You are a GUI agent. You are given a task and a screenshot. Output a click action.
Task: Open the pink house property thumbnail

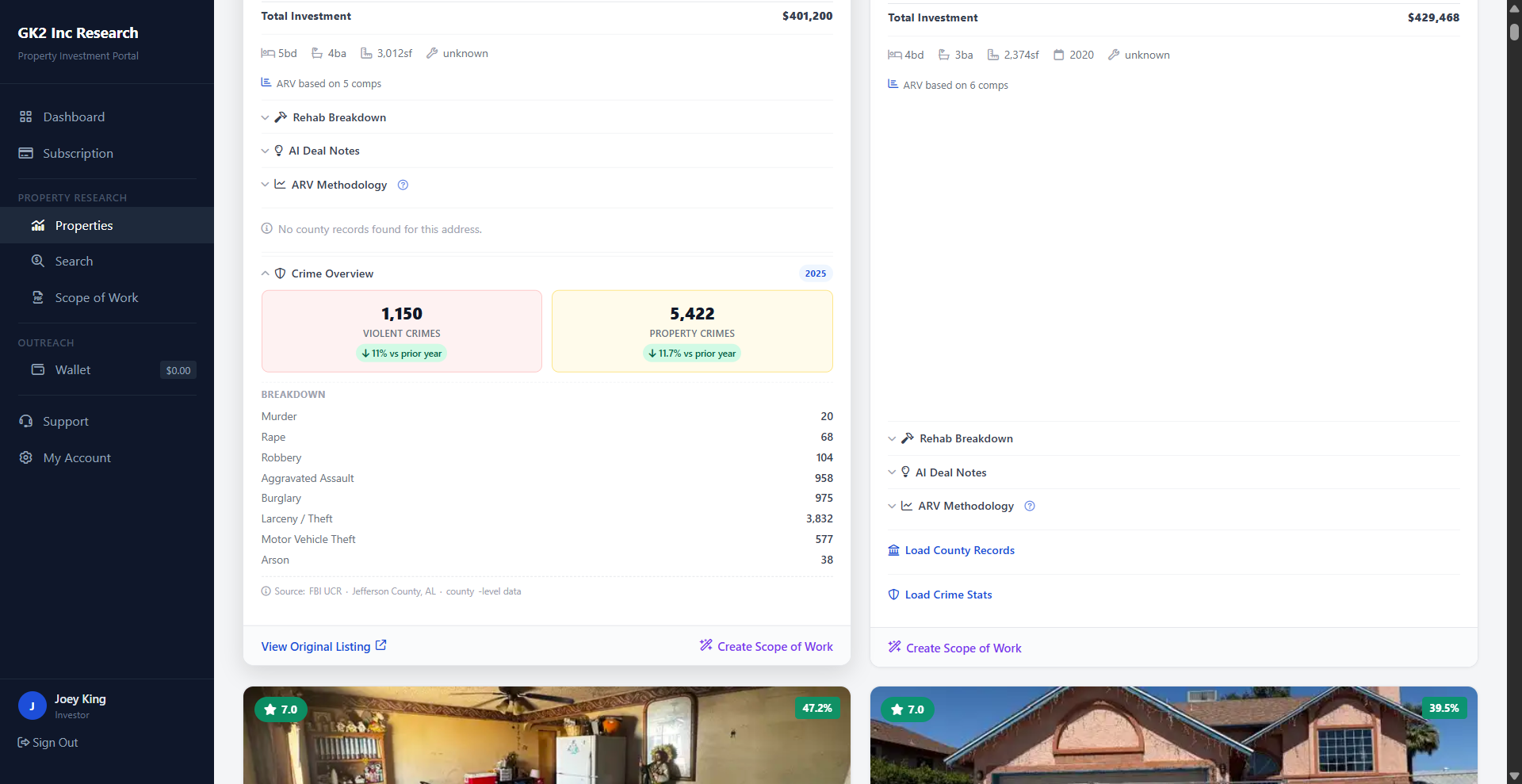tap(1173, 737)
